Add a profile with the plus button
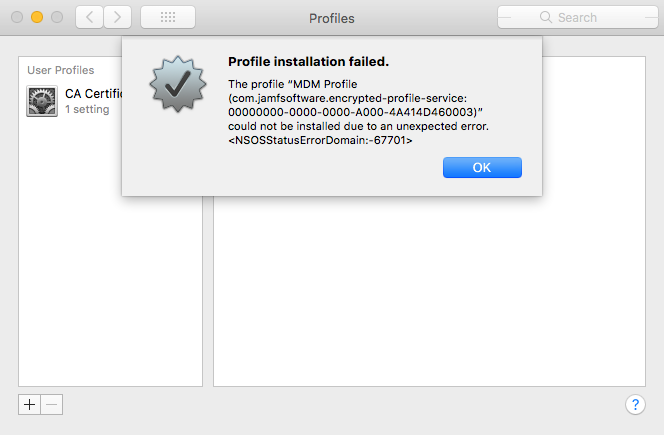The width and height of the screenshot is (664, 435). point(30,405)
